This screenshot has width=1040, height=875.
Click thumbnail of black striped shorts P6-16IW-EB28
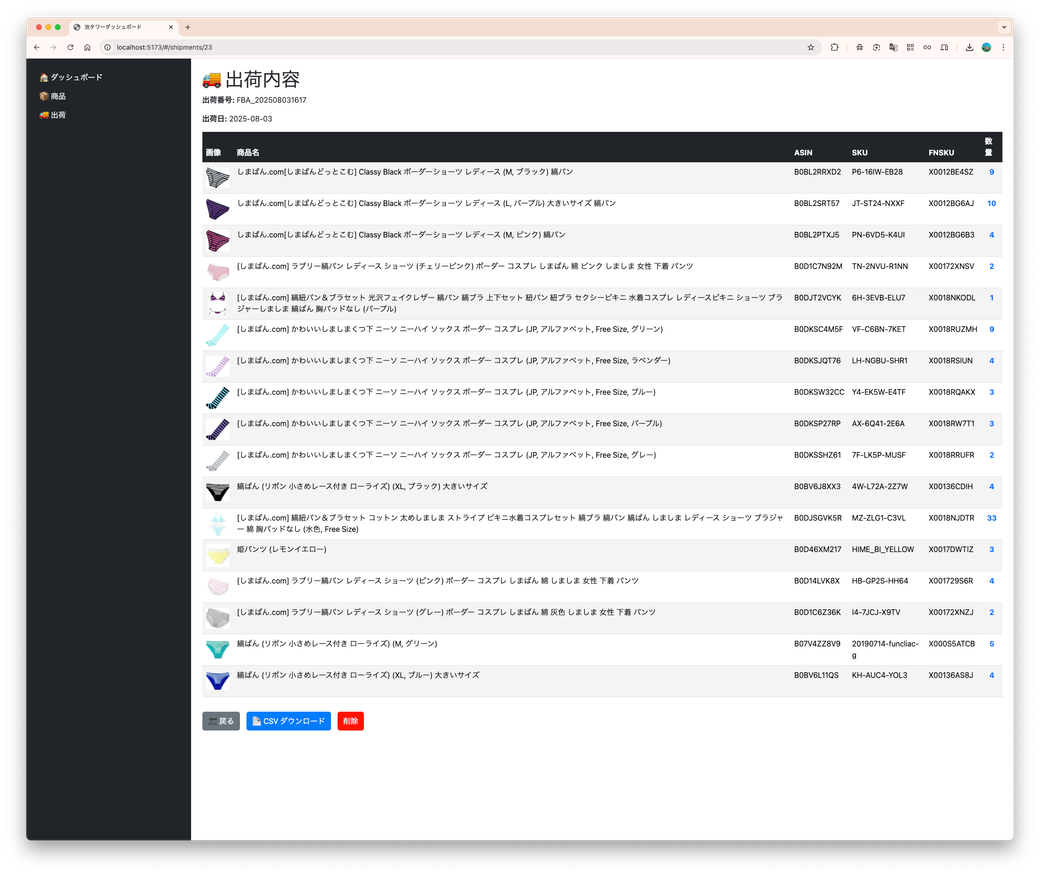[x=218, y=178]
